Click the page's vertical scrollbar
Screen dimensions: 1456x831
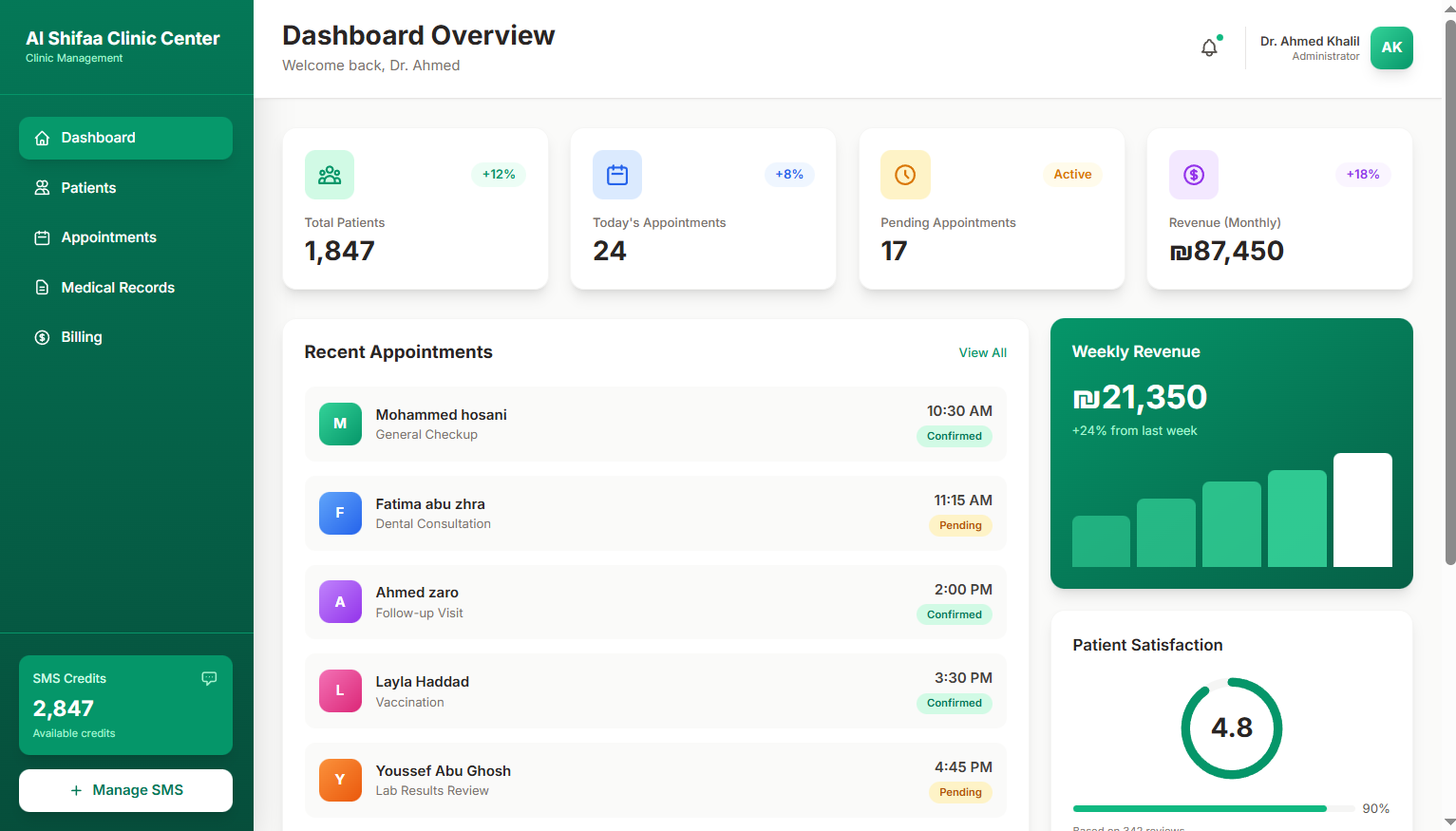click(x=1449, y=285)
